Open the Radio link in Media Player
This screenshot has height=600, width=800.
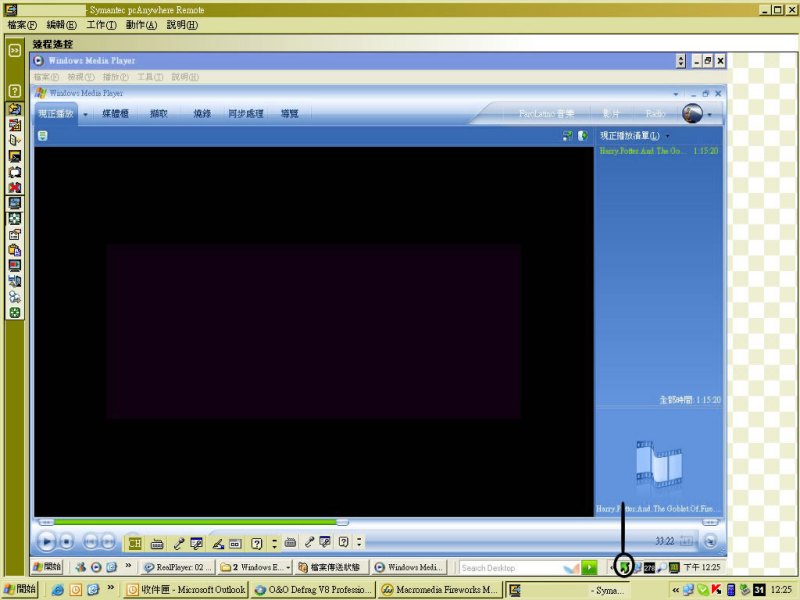655,114
